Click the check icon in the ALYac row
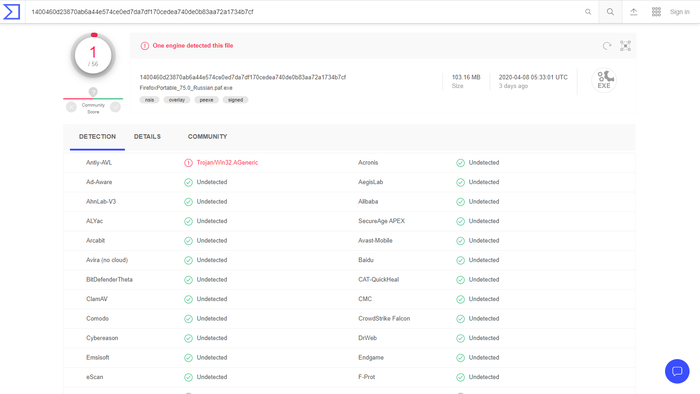 tap(188, 221)
